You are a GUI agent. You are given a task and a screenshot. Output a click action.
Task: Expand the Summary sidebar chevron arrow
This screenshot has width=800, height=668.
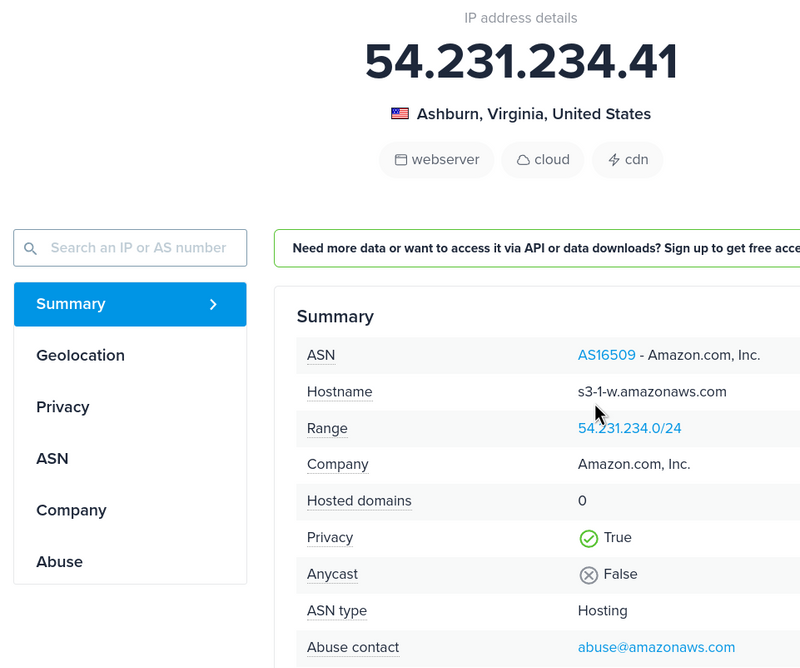tap(213, 304)
